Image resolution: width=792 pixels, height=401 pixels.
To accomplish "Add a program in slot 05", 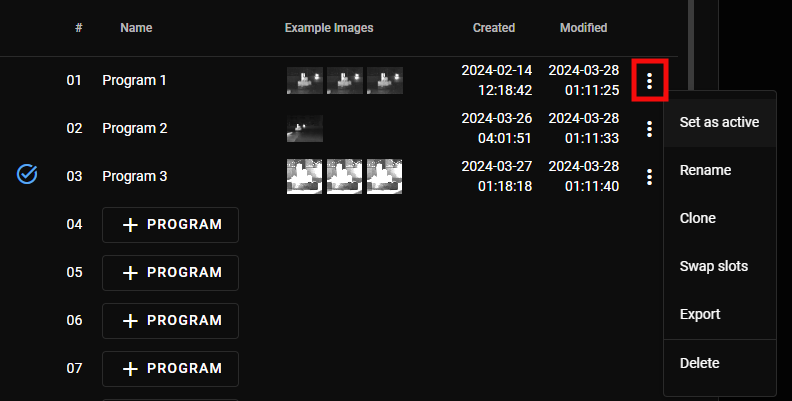I will [x=170, y=273].
